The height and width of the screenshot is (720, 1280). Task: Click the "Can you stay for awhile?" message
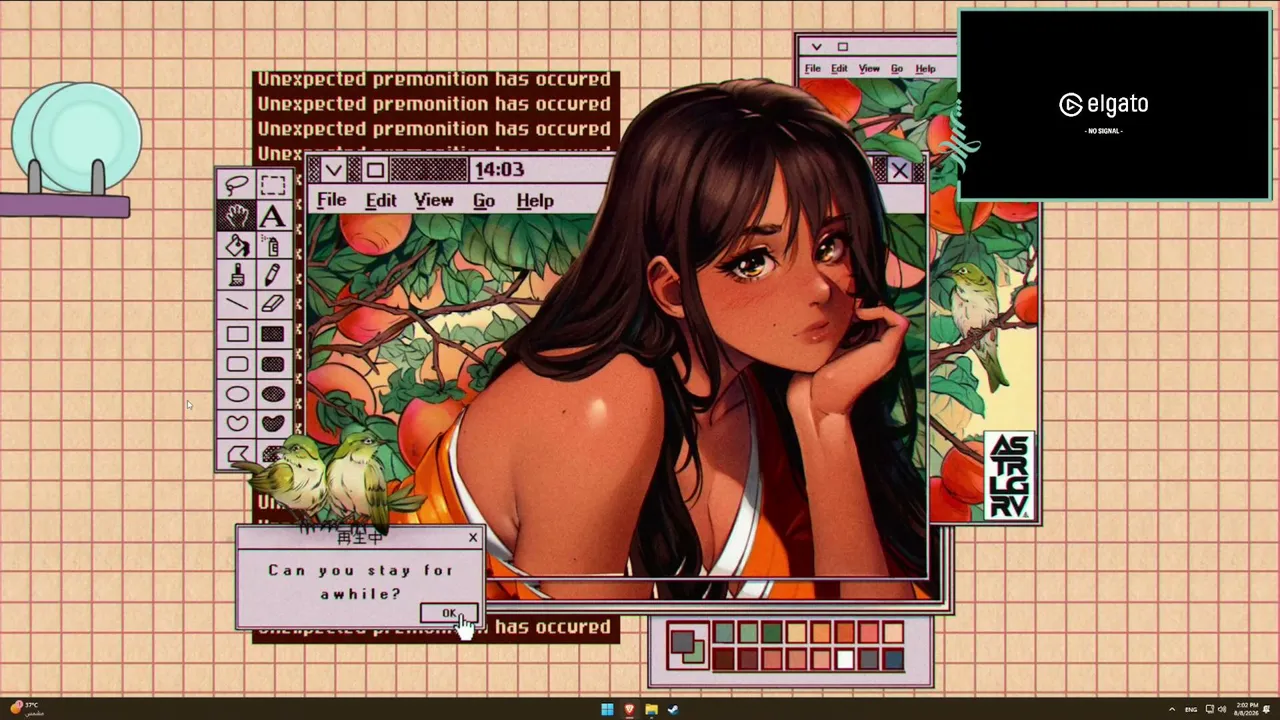361,582
